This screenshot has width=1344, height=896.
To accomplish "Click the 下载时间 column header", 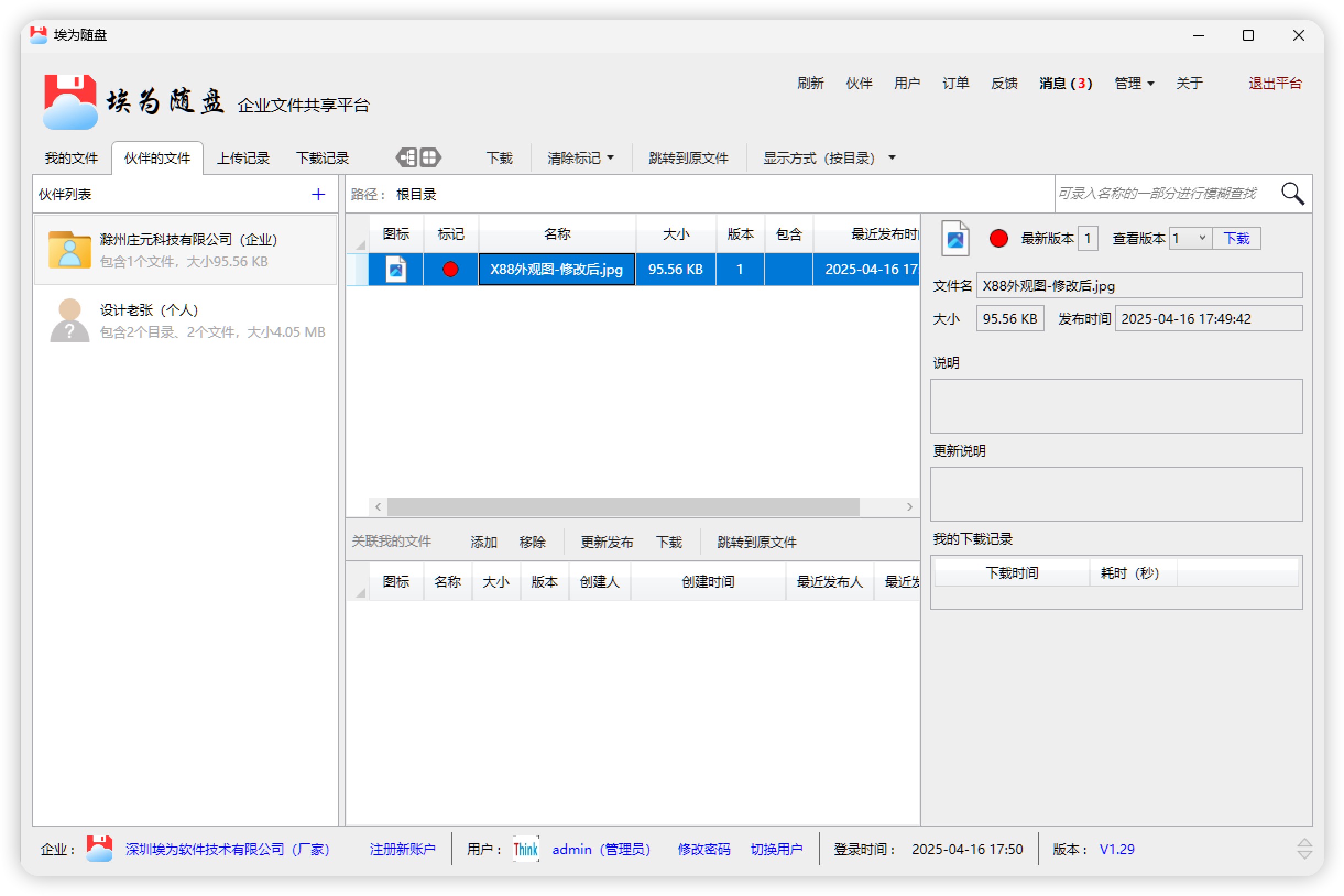I will [1012, 572].
